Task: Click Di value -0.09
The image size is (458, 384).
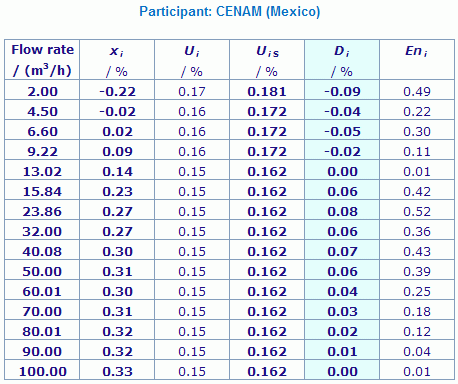Action: click(x=342, y=91)
